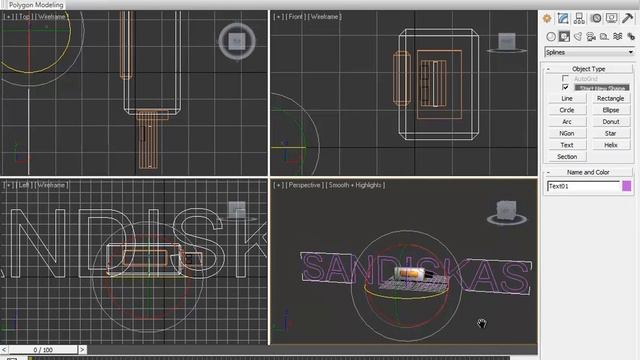Select the Cameras category icon
640x360 pixels.
[591, 37]
